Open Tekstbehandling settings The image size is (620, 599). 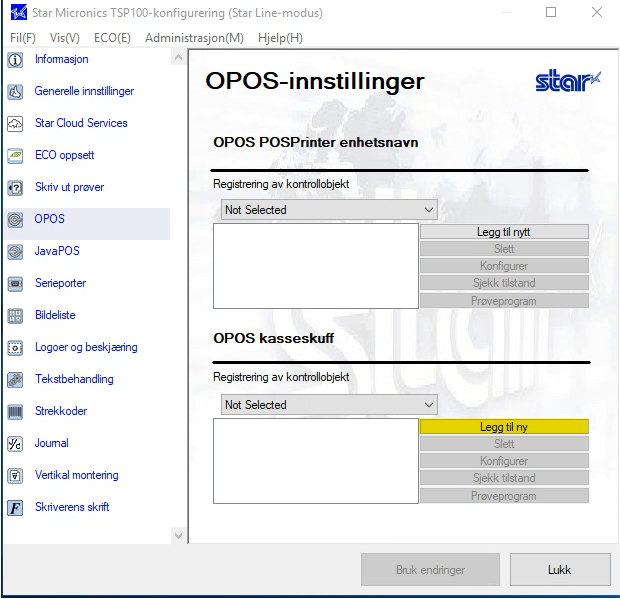click(x=74, y=379)
